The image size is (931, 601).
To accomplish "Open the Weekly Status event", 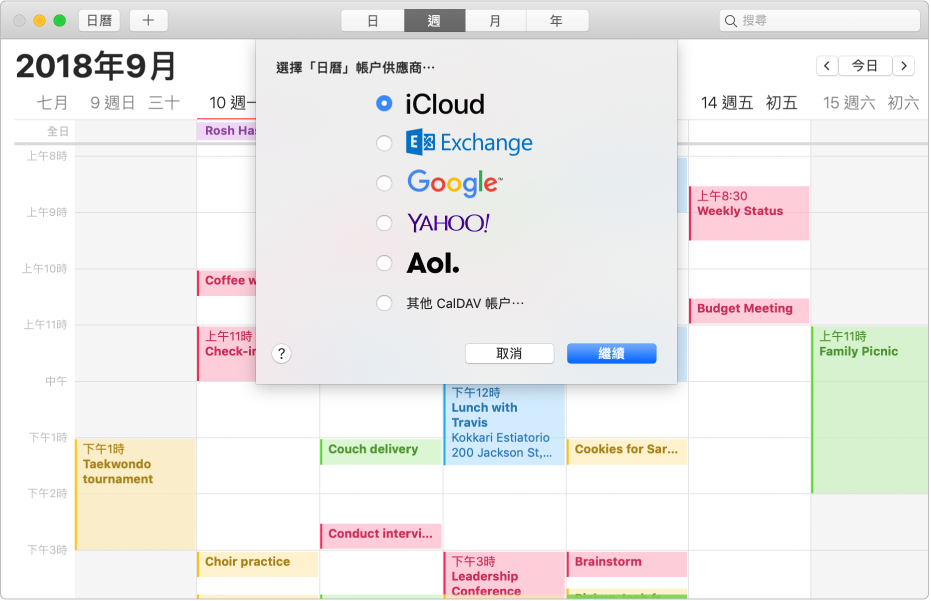I will point(749,213).
